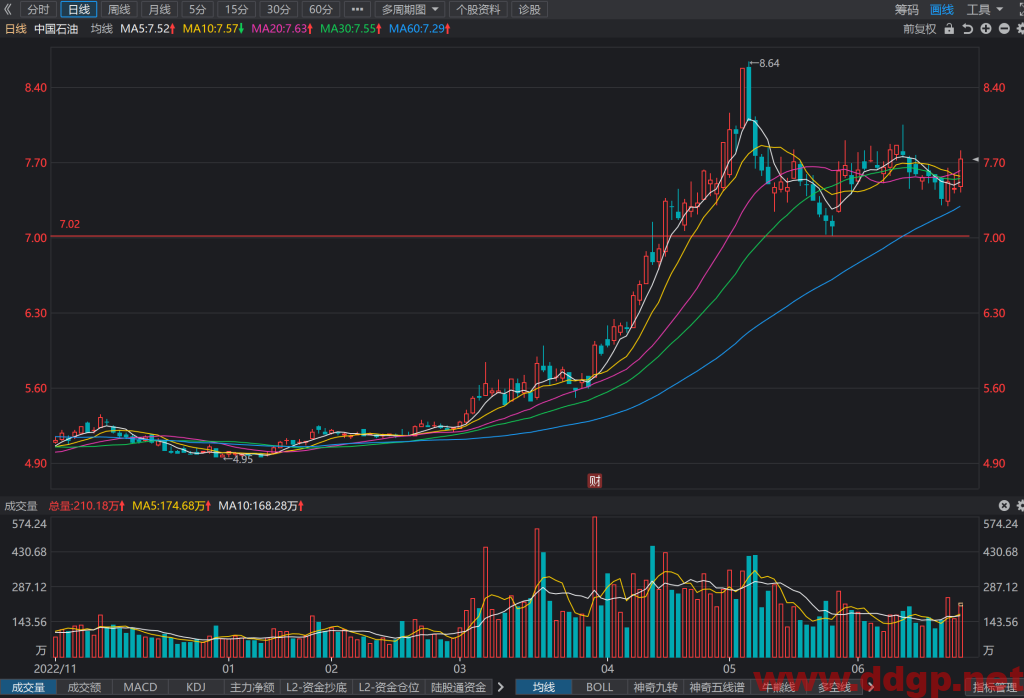Select the 成交额 indicator tab
The image size is (1024, 698).
point(84,687)
